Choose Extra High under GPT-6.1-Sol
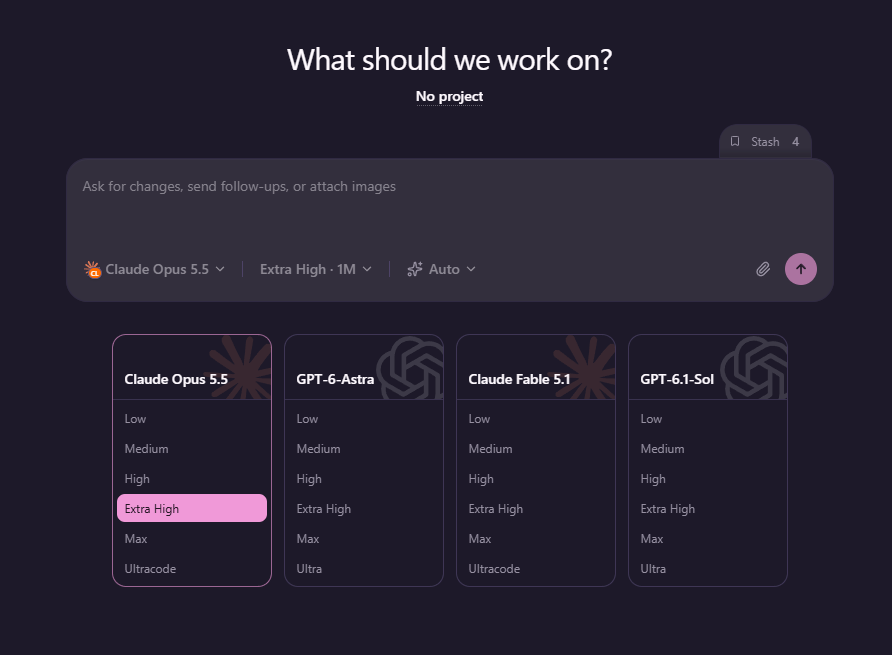The height and width of the screenshot is (655, 892). point(708,509)
